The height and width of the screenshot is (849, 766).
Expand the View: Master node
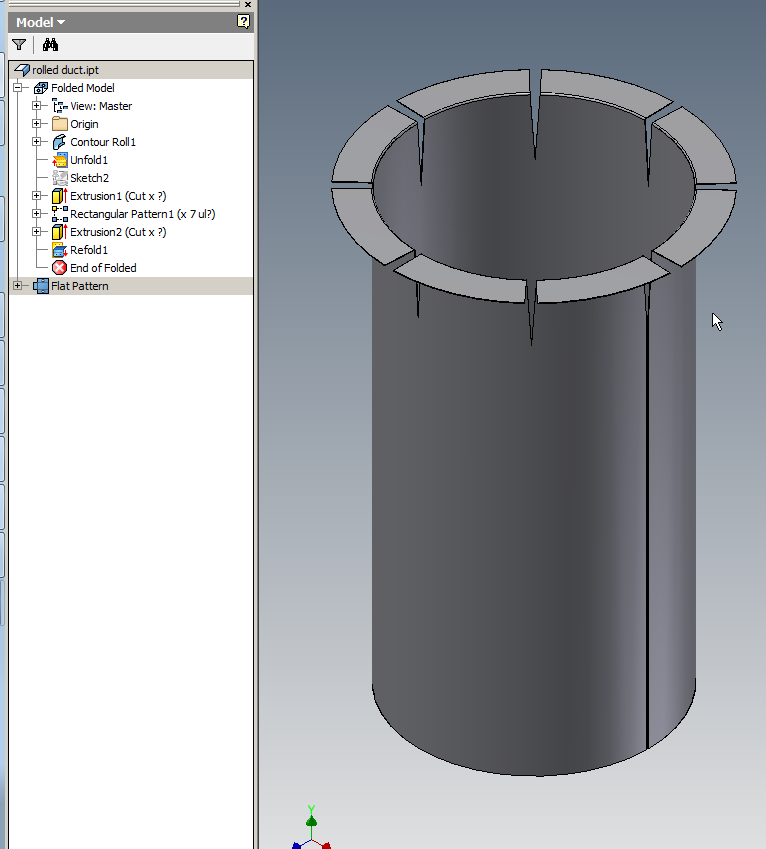point(37,106)
